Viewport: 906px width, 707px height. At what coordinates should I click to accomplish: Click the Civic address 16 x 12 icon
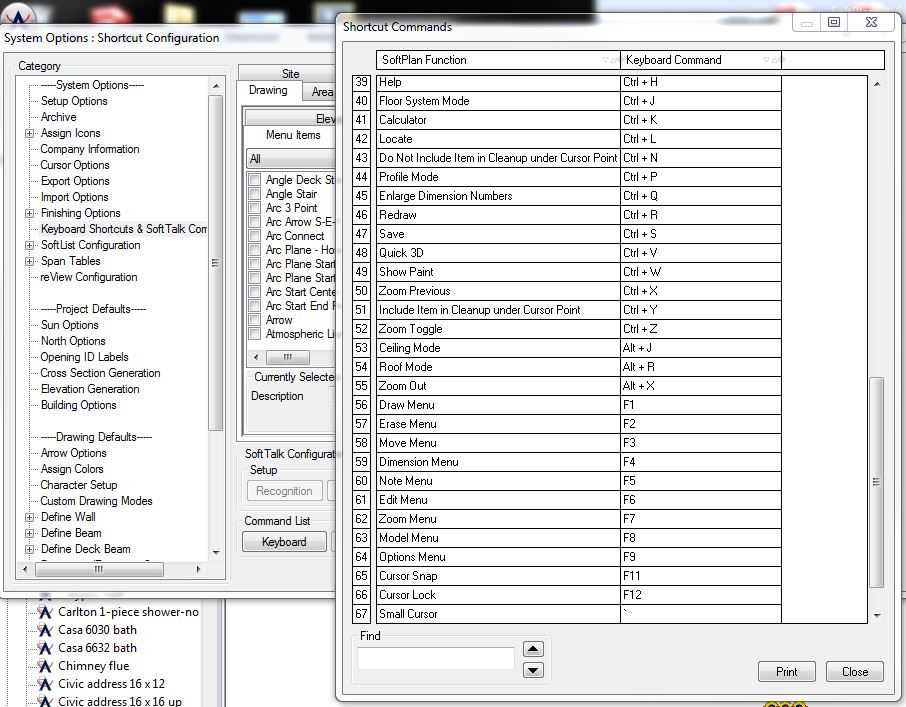click(44, 684)
